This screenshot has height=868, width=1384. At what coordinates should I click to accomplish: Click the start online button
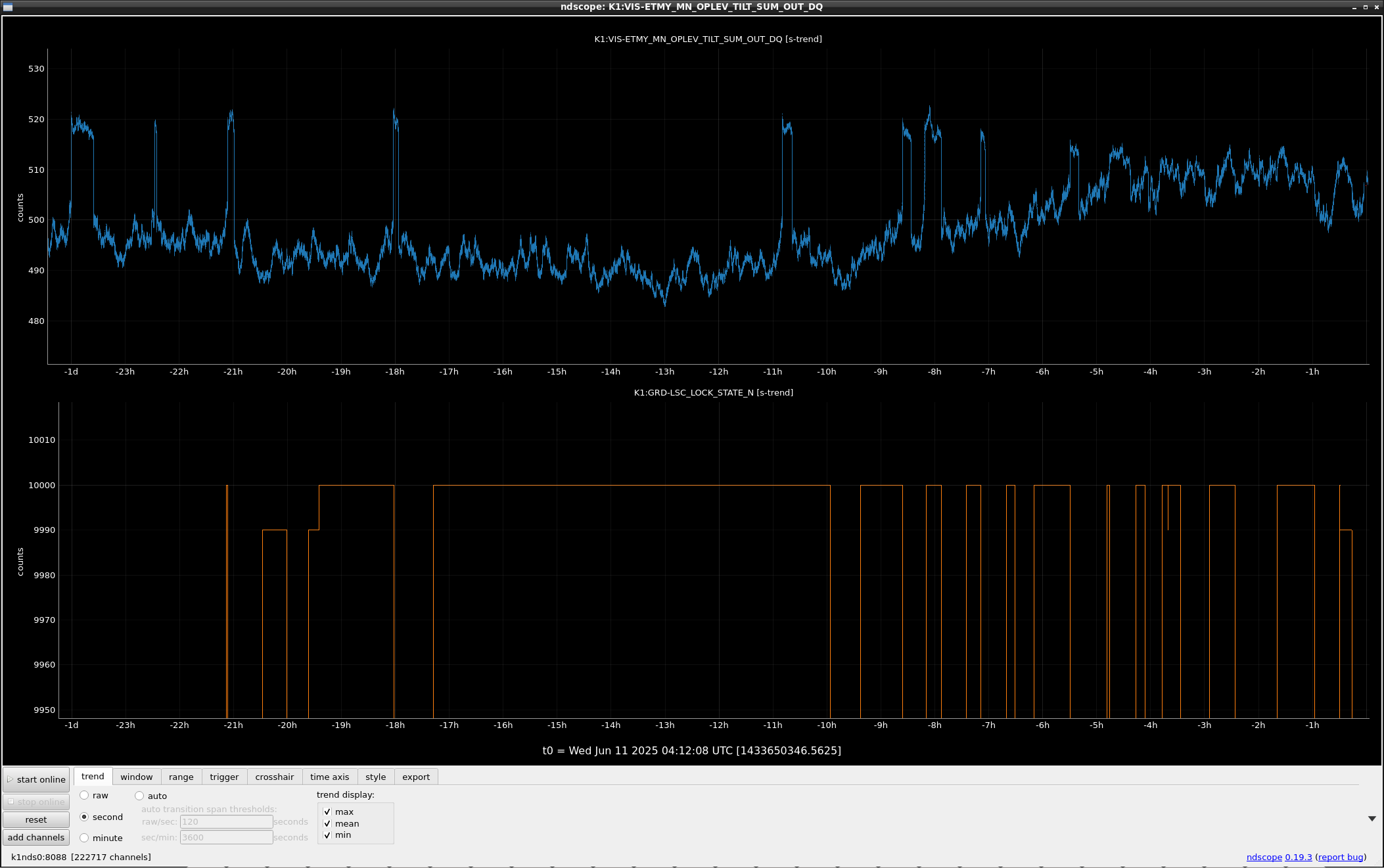pos(36,779)
